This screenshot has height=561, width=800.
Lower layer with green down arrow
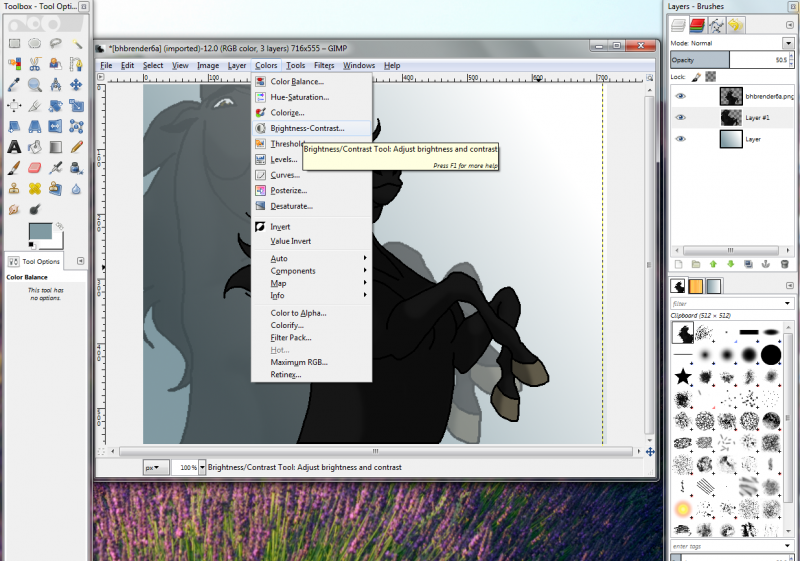point(731,264)
